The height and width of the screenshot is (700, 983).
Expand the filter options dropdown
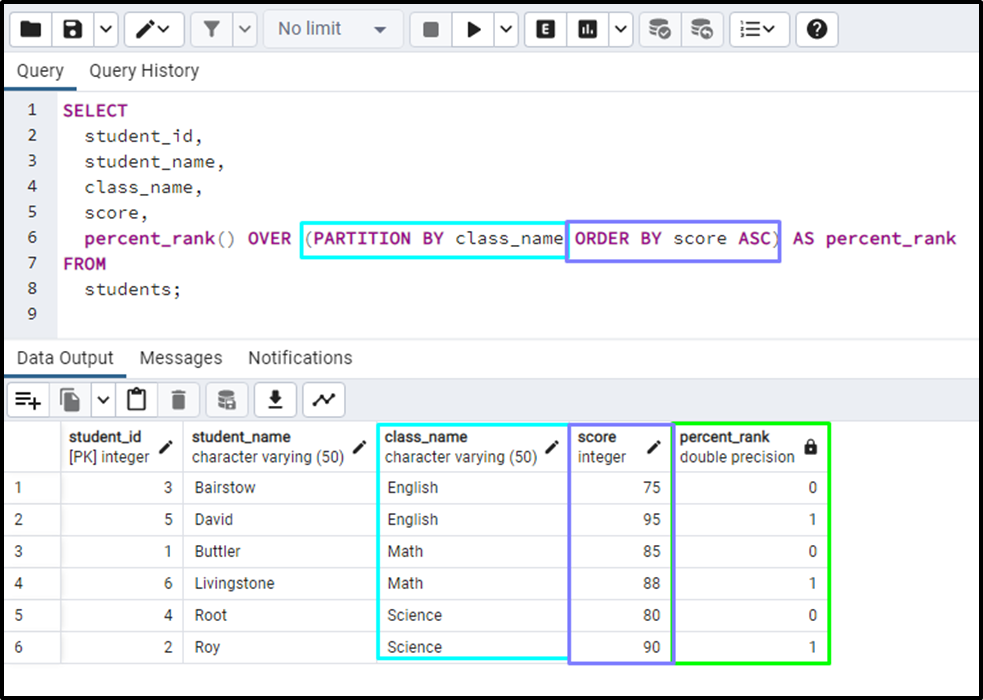pyautogui.click(x=246, y=29)
